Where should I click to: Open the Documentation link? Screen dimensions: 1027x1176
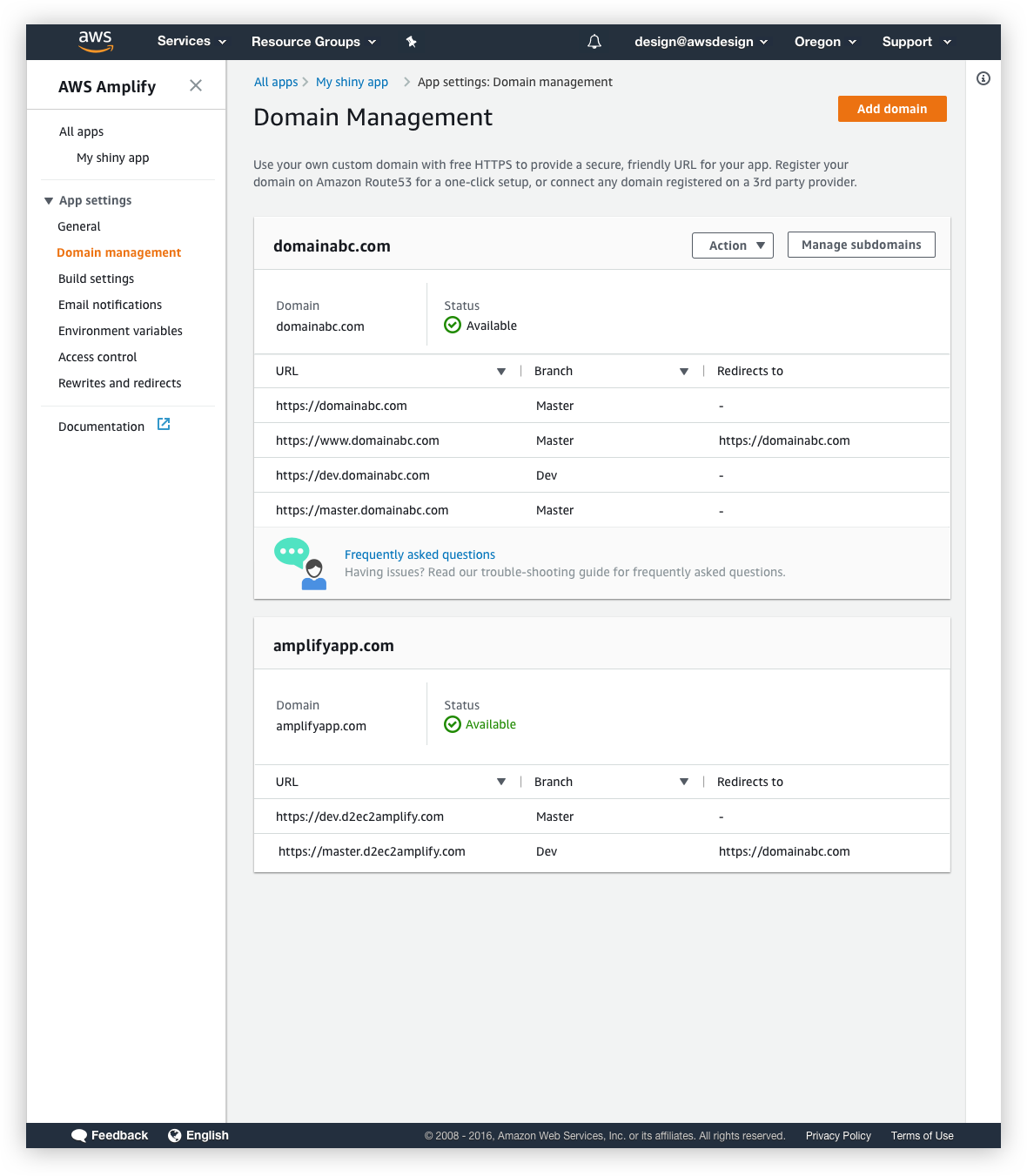pos(101,427)
